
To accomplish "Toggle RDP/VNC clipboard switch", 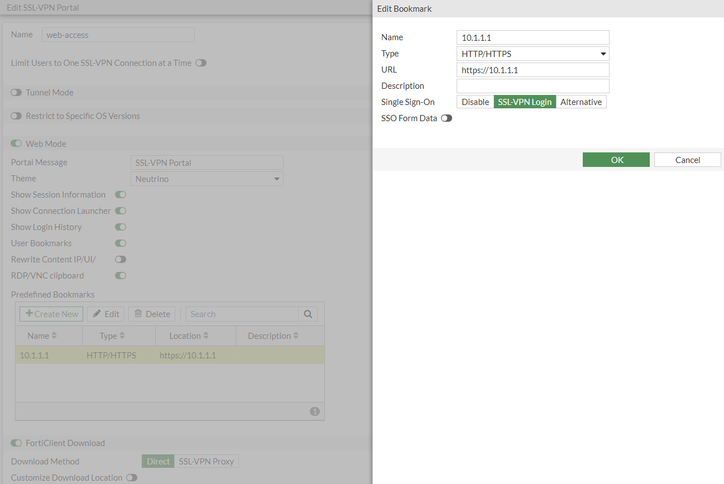I will 121,276.
